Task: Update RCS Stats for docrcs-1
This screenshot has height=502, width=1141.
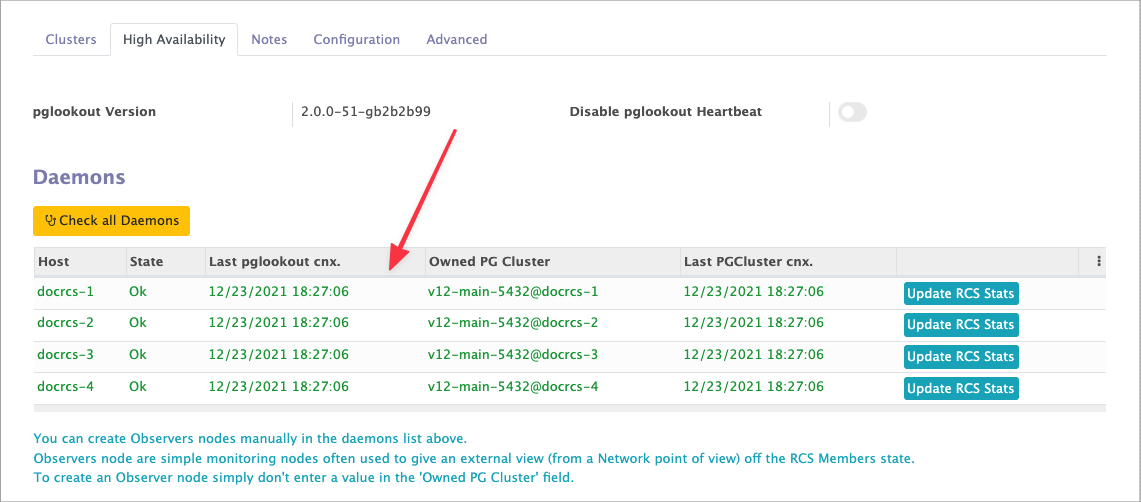Action: tap(960, 294)
